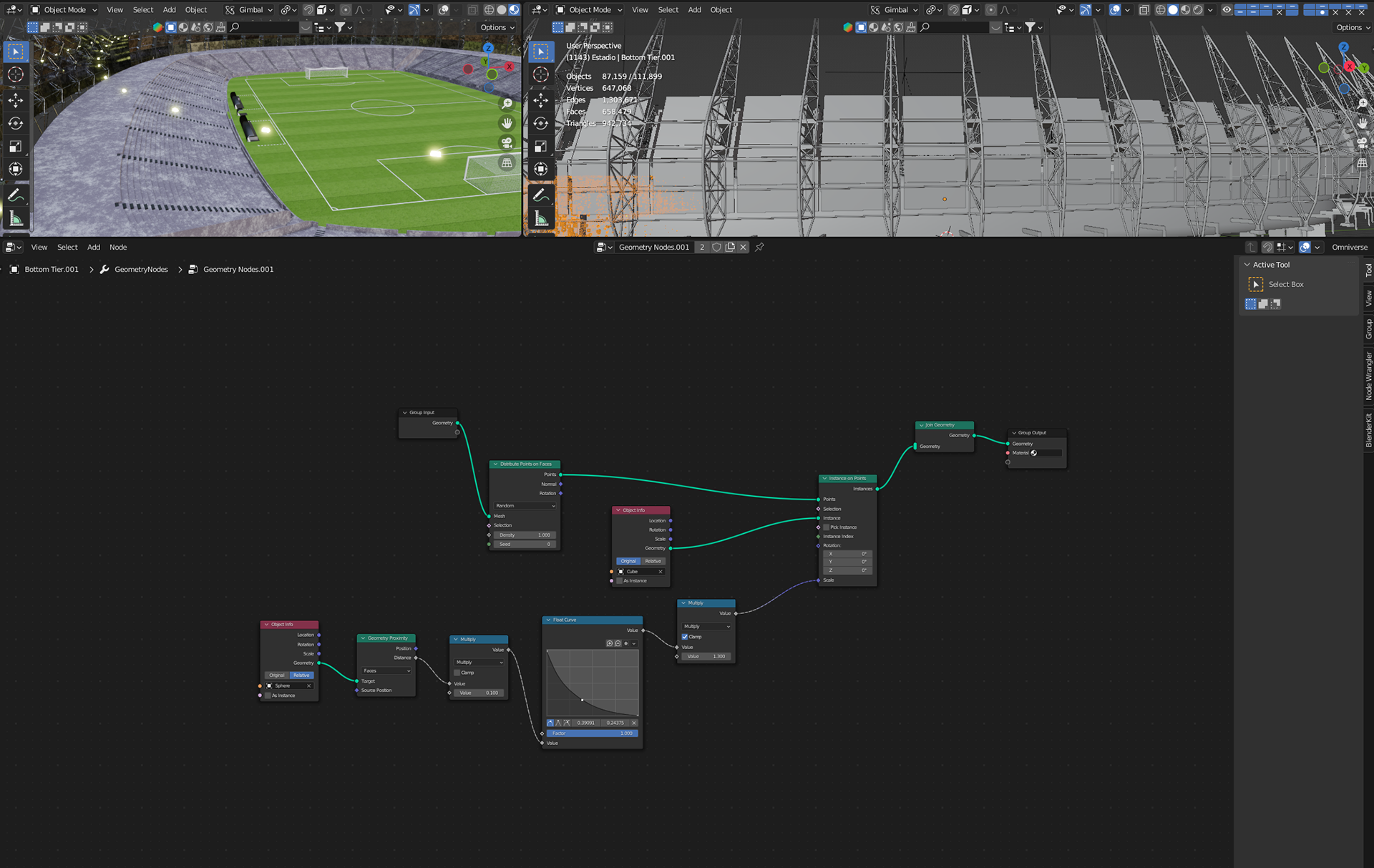Enable rendered shading in right viewport
This screenshot has width=1374, height=868.
[1198, 10]
